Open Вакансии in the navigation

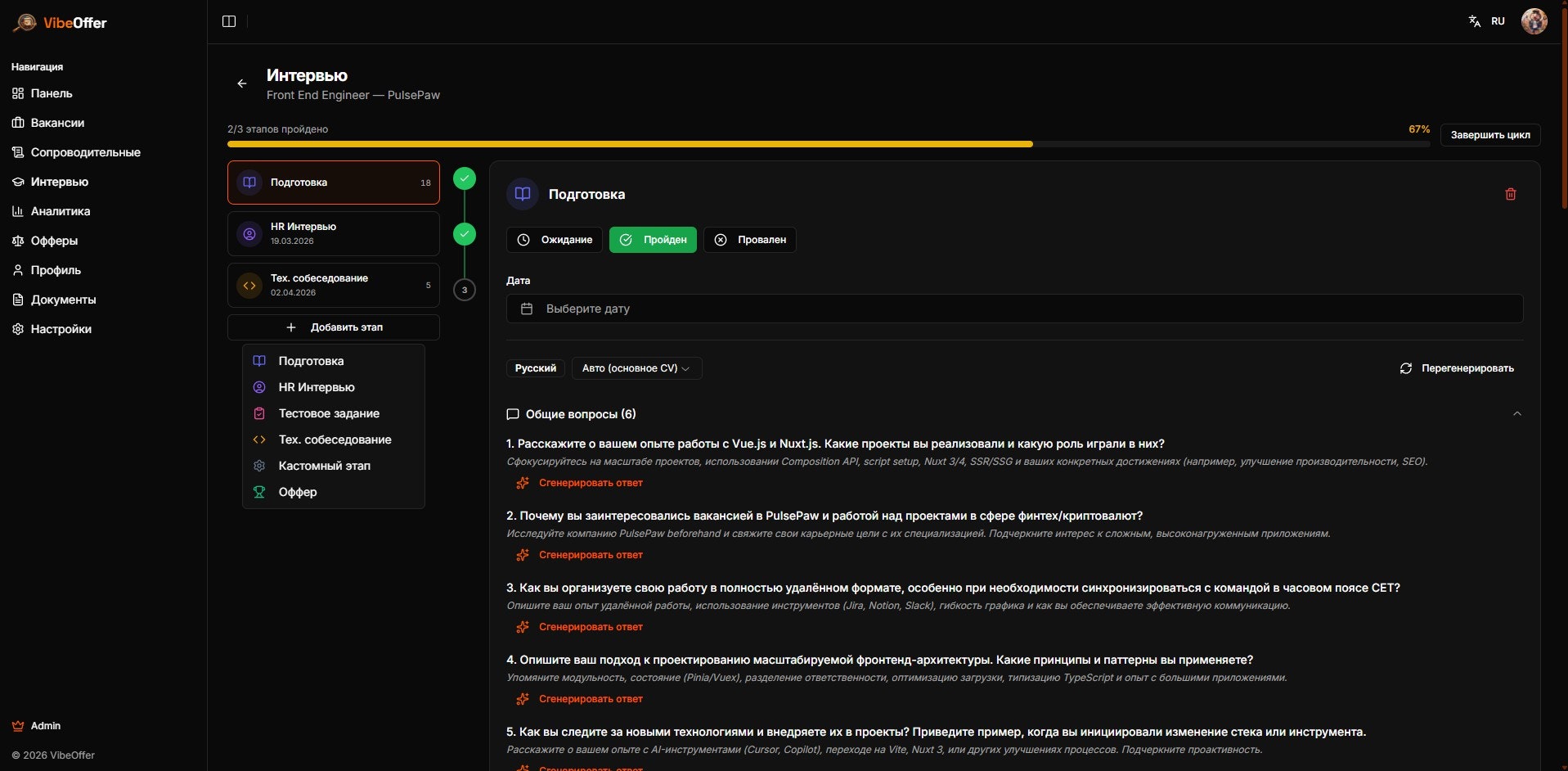(x=57, y=123)
